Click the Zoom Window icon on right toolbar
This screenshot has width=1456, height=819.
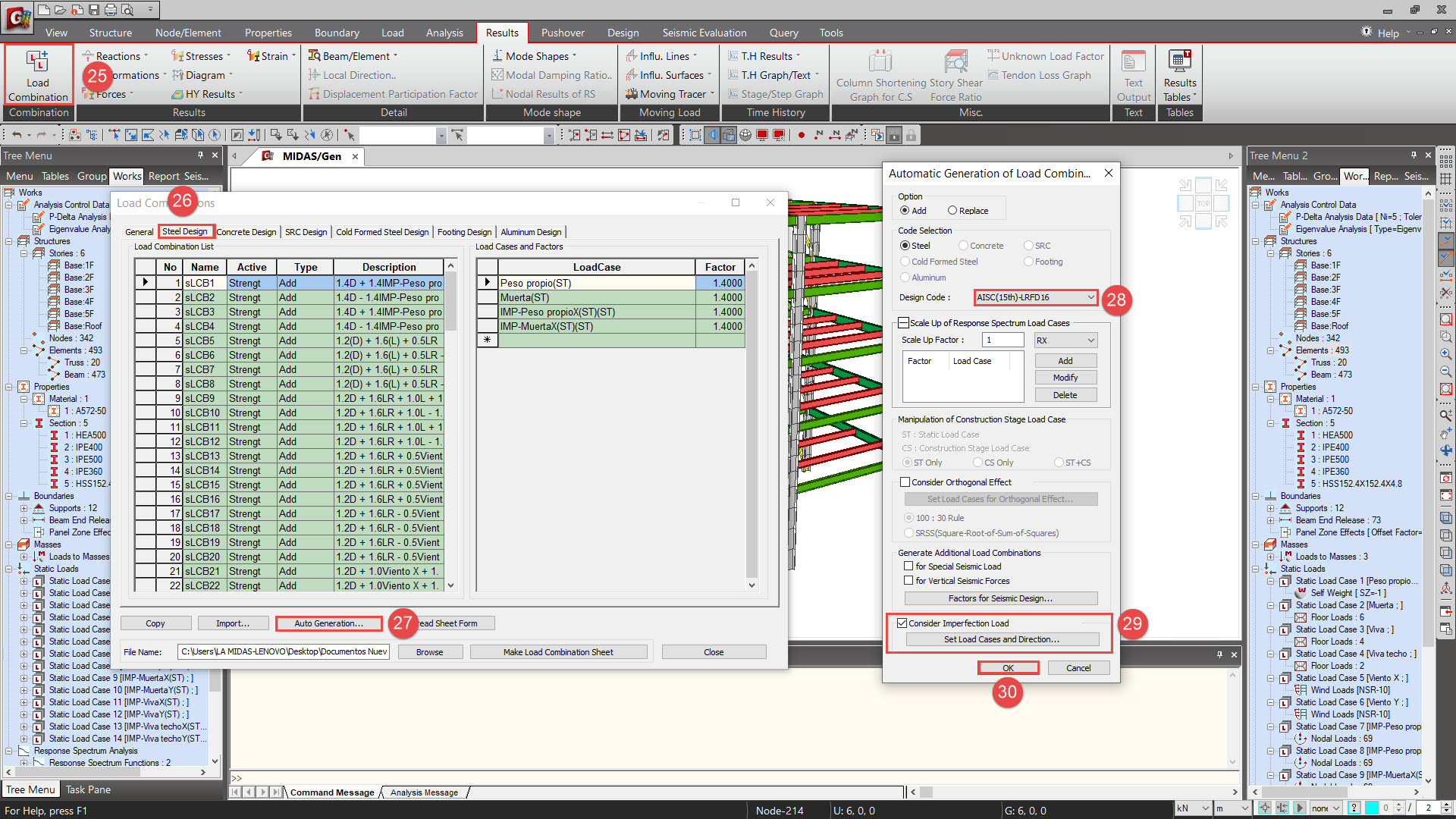pyautogui.click(x=1446, y=336)
